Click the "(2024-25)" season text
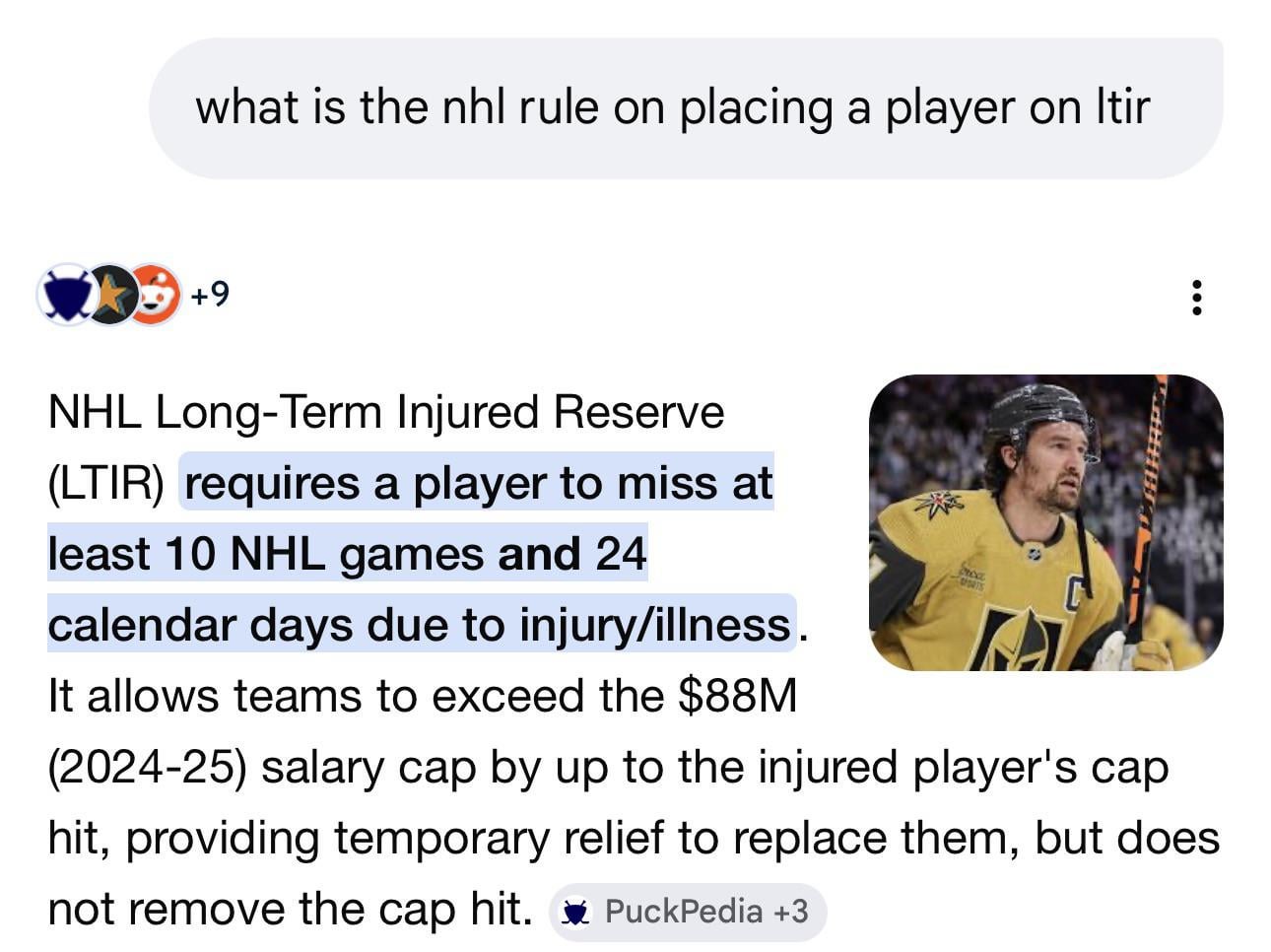 coord(146,767)
